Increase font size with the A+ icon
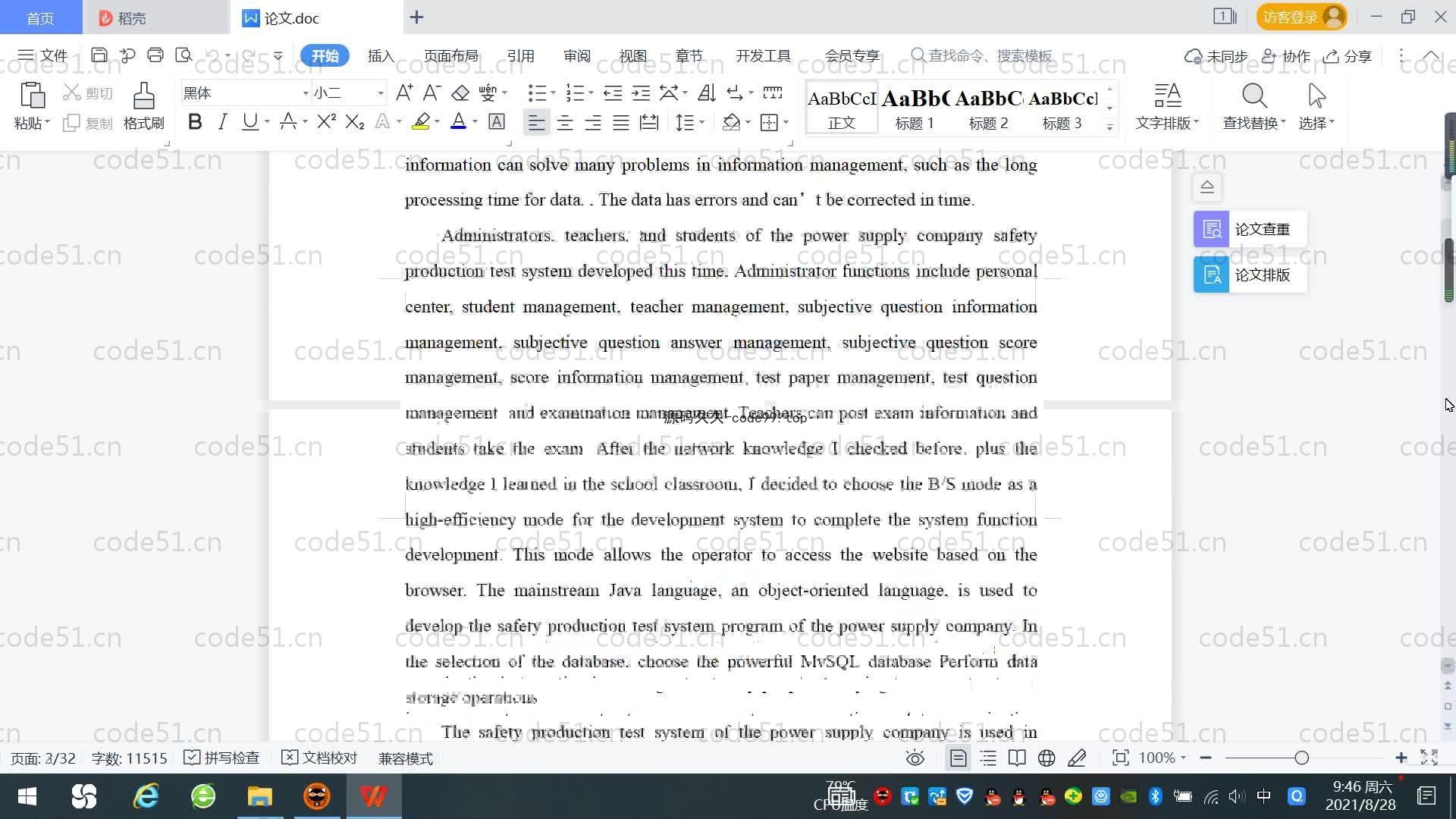 click(404, 93)
